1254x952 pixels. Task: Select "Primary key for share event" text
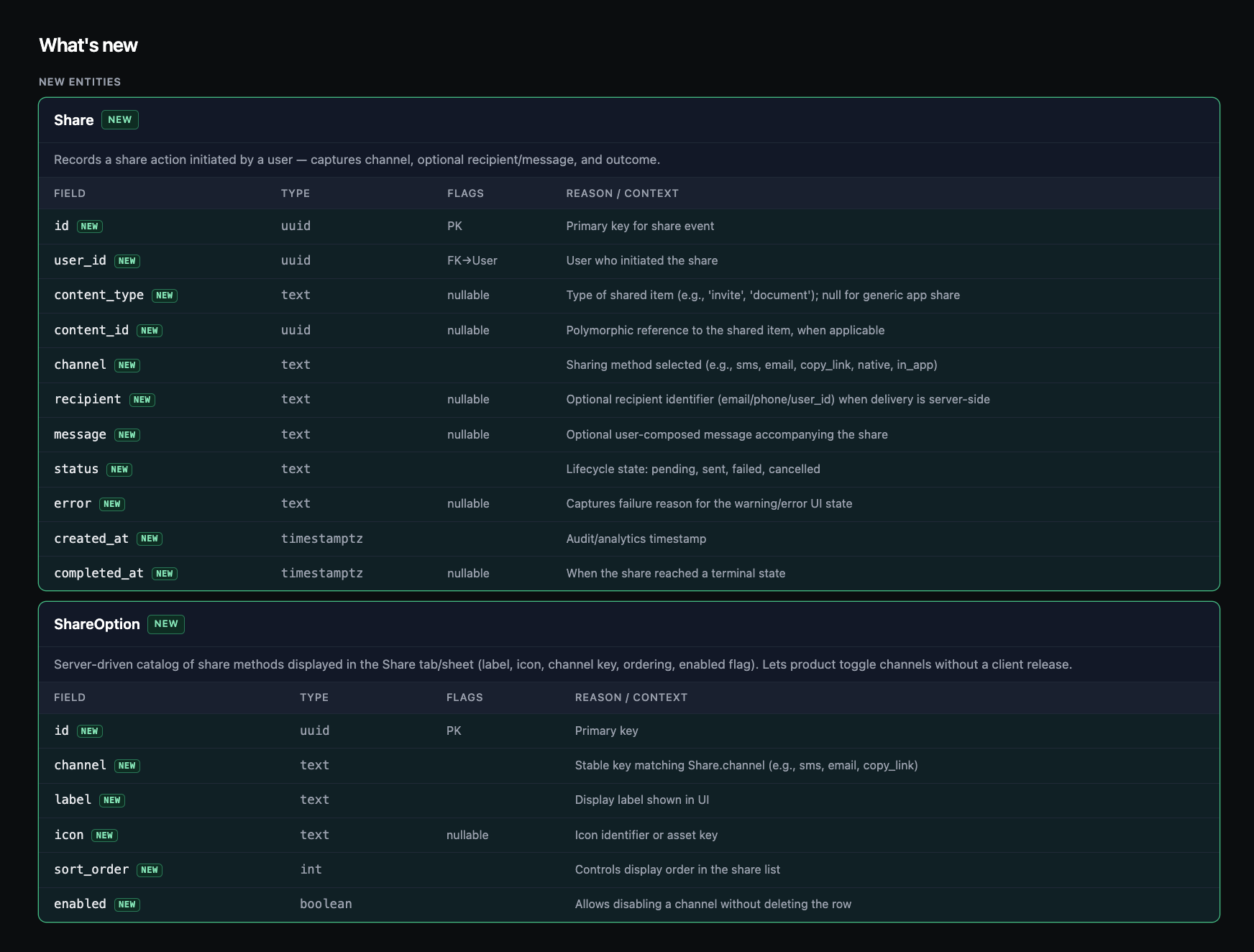(640, 226)
